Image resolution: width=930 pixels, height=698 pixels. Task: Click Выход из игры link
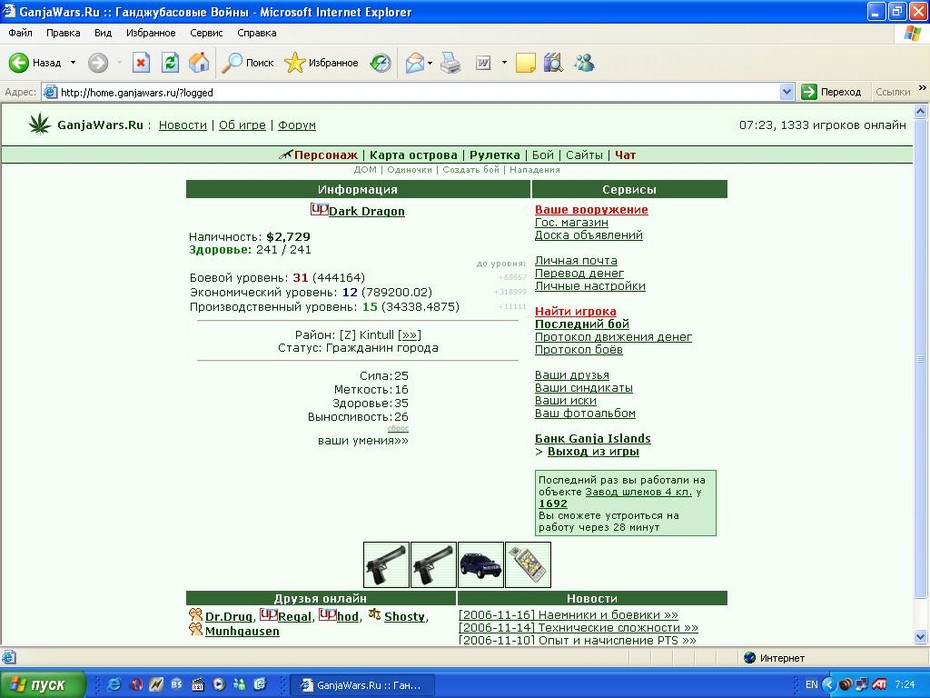pos(593,451)
